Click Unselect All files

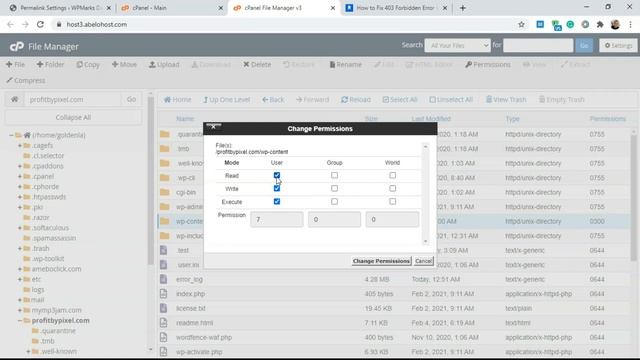[x=451, y=100]
